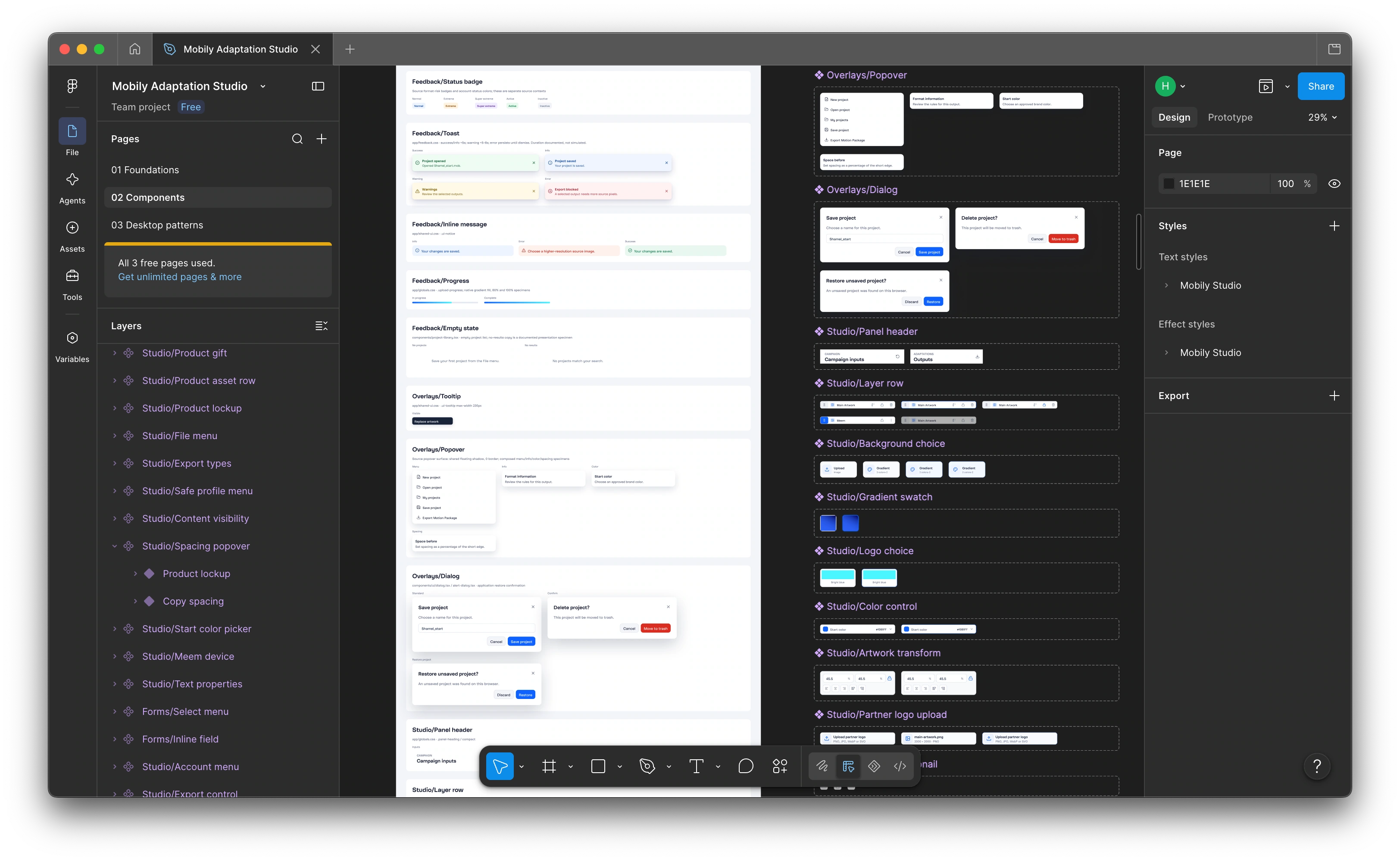Search pages with magnifier icon
Screen dimensions: 1400x861
click(297, 139)
